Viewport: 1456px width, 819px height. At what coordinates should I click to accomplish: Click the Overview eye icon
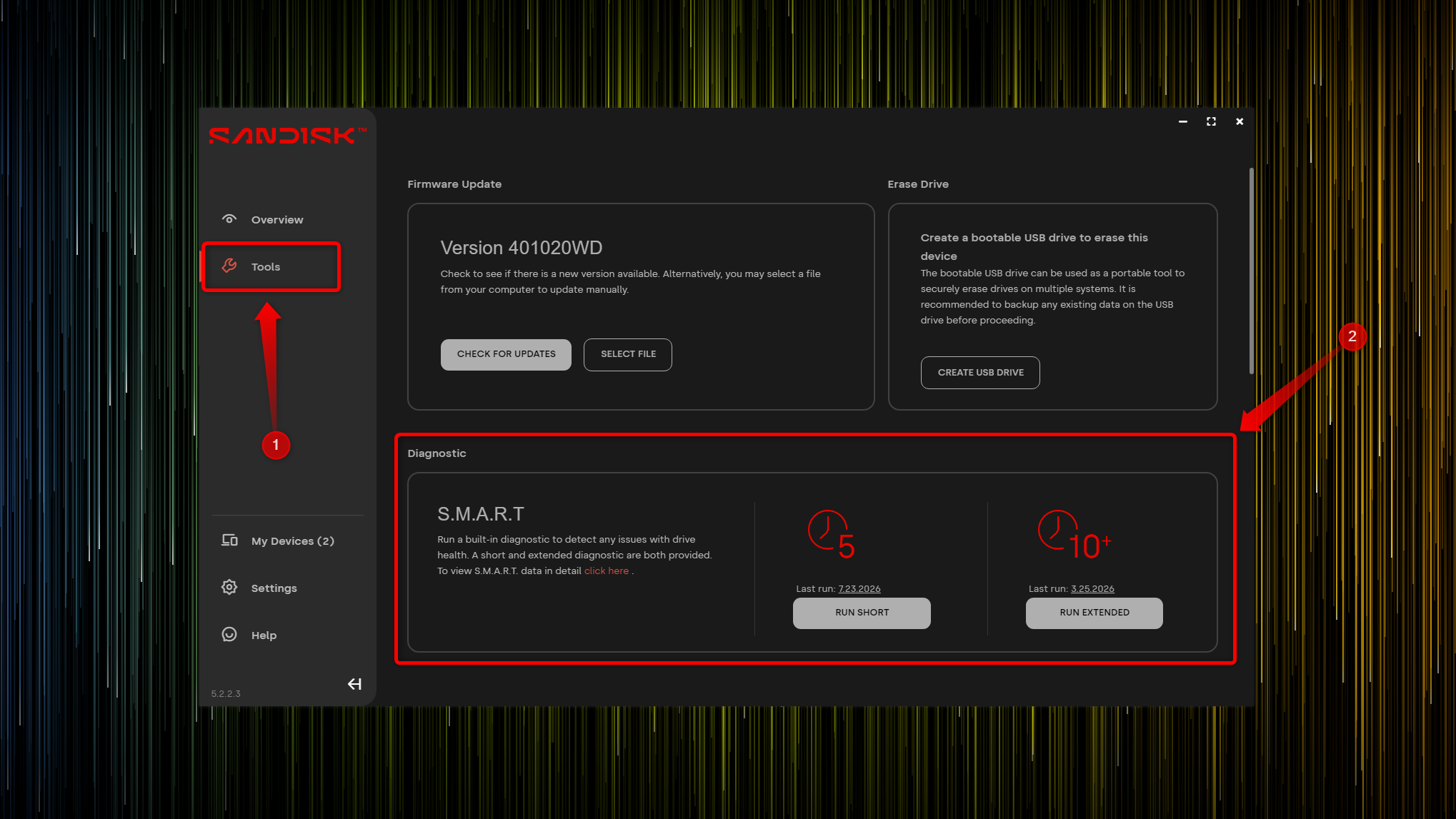(229, 219)
